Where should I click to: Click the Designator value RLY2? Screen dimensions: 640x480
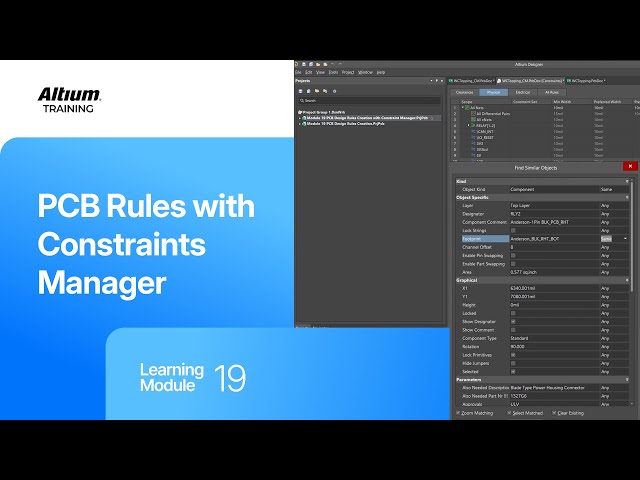pyautogui.click(x=516, y=214)
